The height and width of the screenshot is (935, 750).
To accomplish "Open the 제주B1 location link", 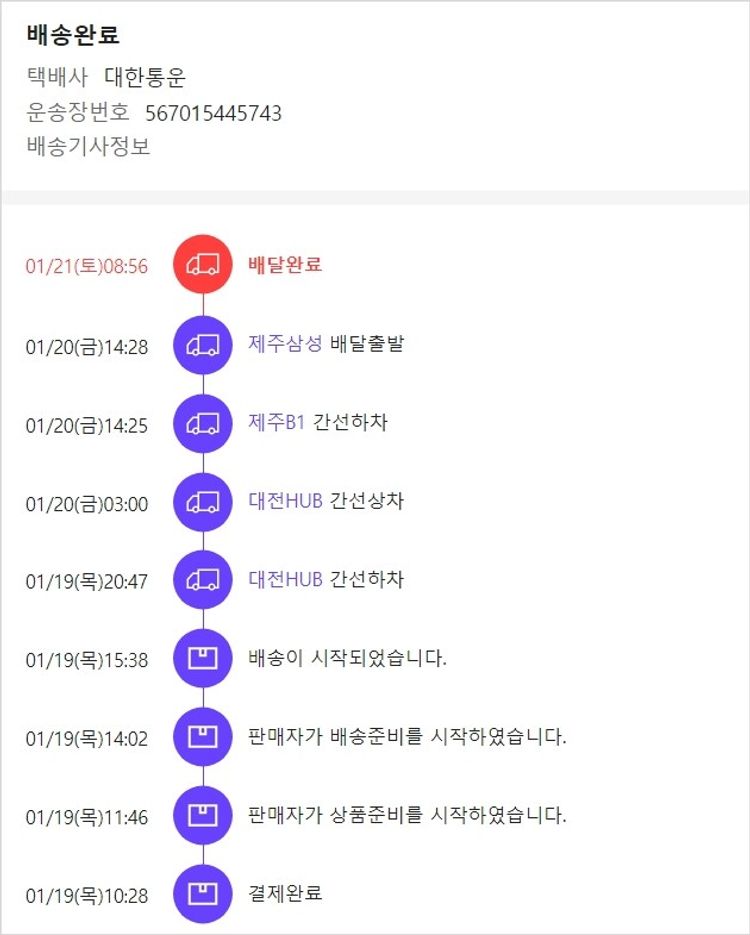I will point(276,423).
